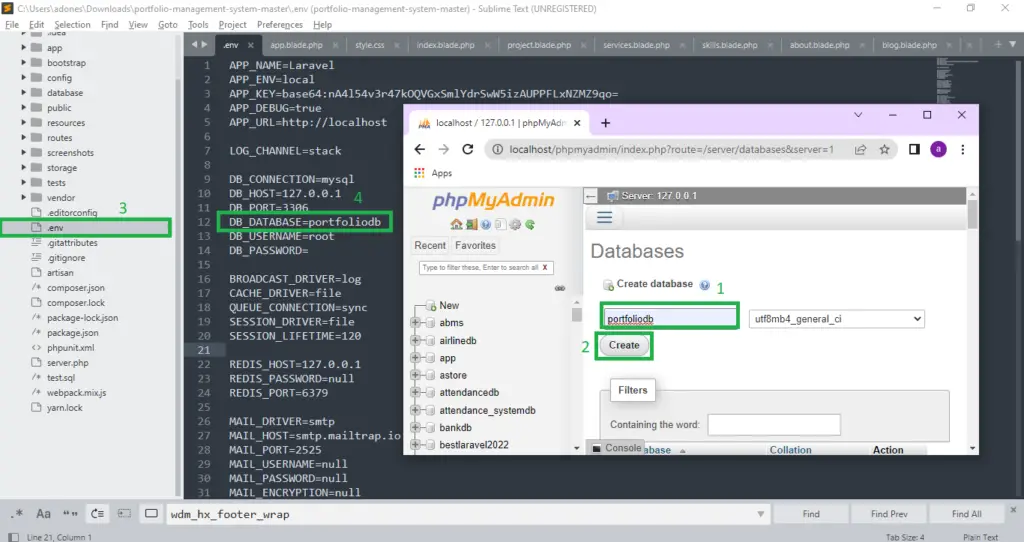Click the browser page reload icon

pyautogui.click(x=468, y=150)
